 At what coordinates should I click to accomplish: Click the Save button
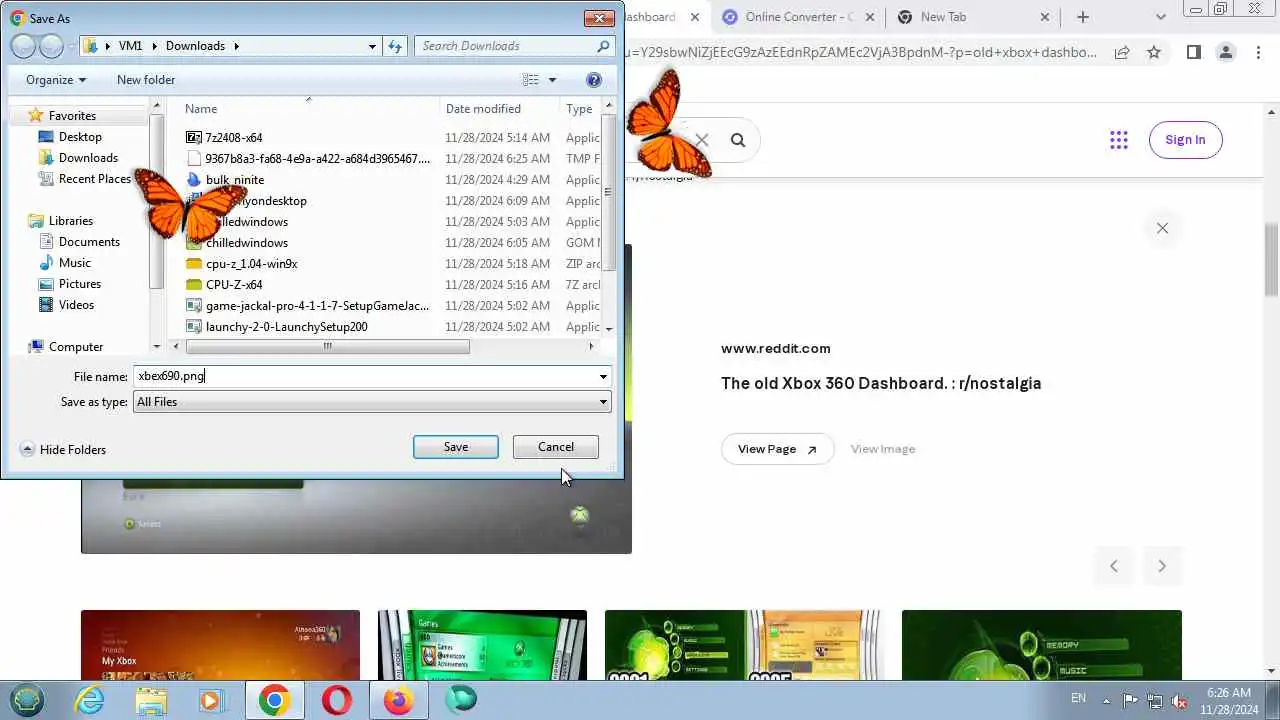[x=456, y=447]
